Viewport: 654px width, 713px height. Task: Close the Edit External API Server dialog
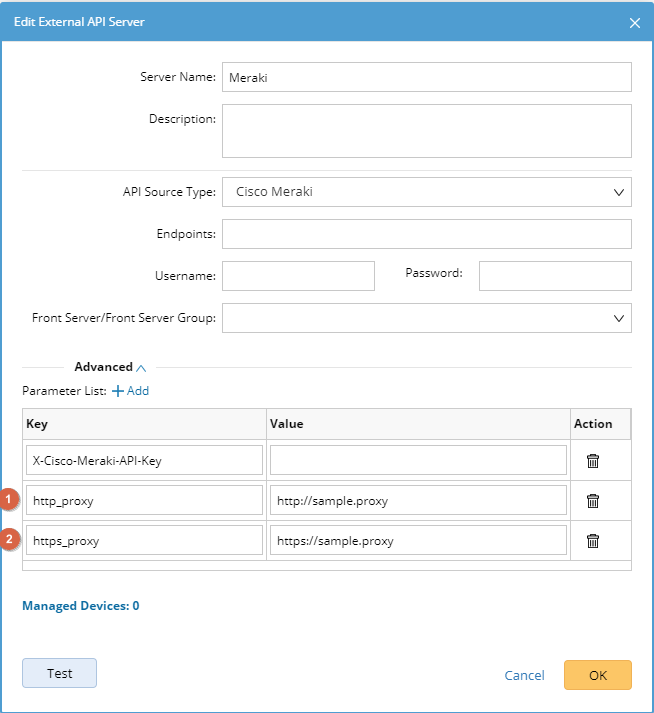(635, 23)
